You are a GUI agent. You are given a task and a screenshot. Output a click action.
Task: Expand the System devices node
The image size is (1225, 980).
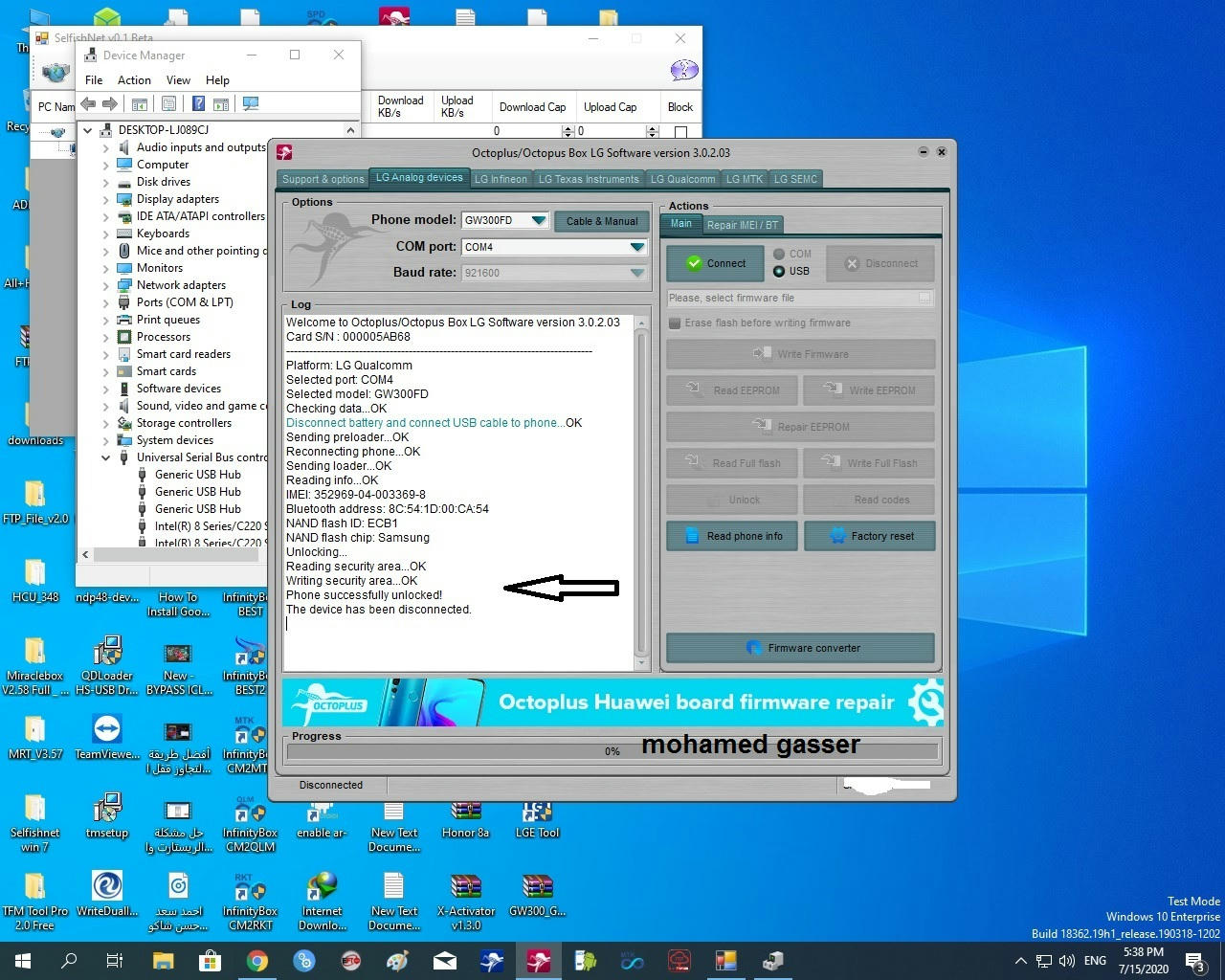point(106,440)
